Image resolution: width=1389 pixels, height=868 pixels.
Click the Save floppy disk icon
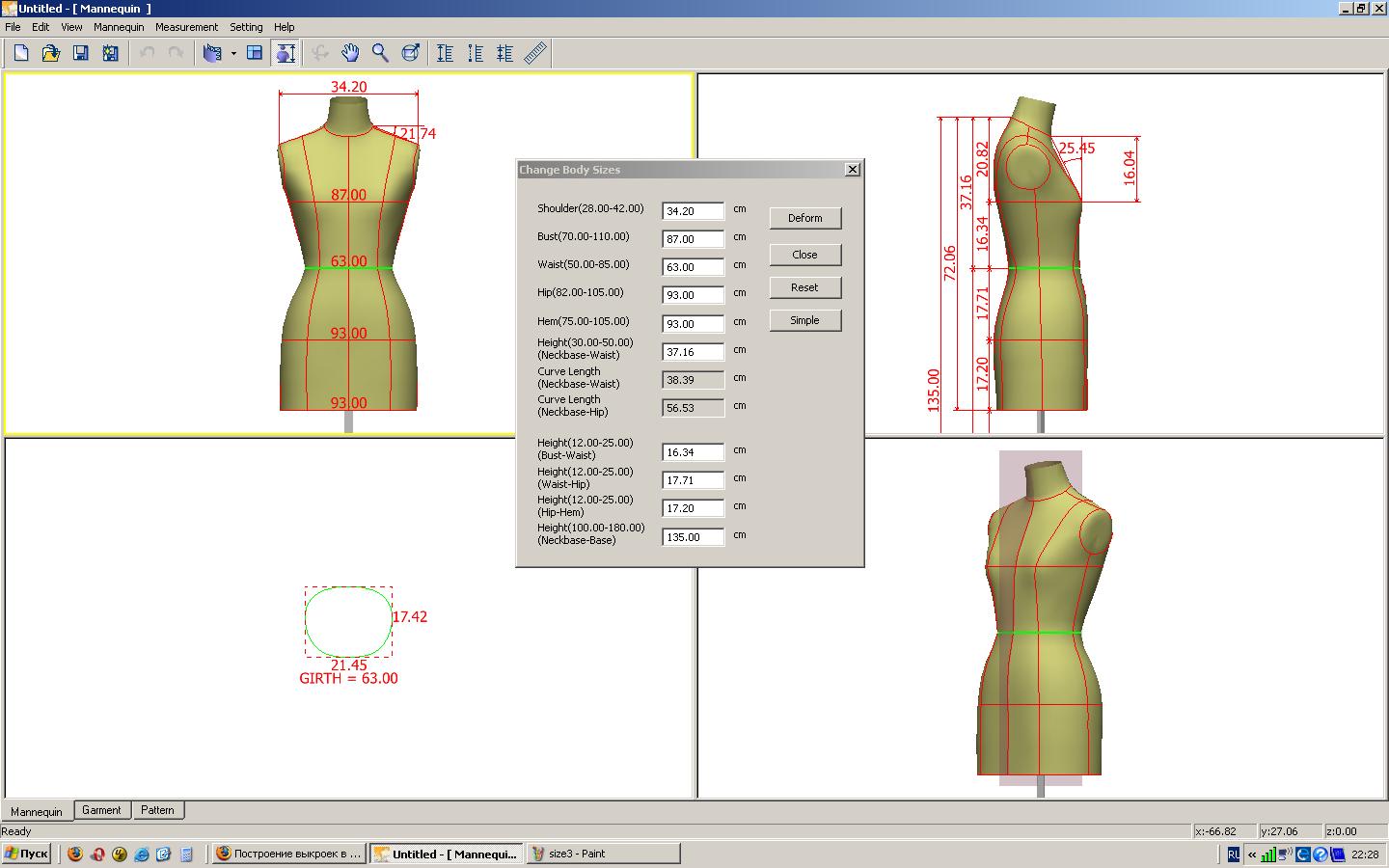coord(81,53)
